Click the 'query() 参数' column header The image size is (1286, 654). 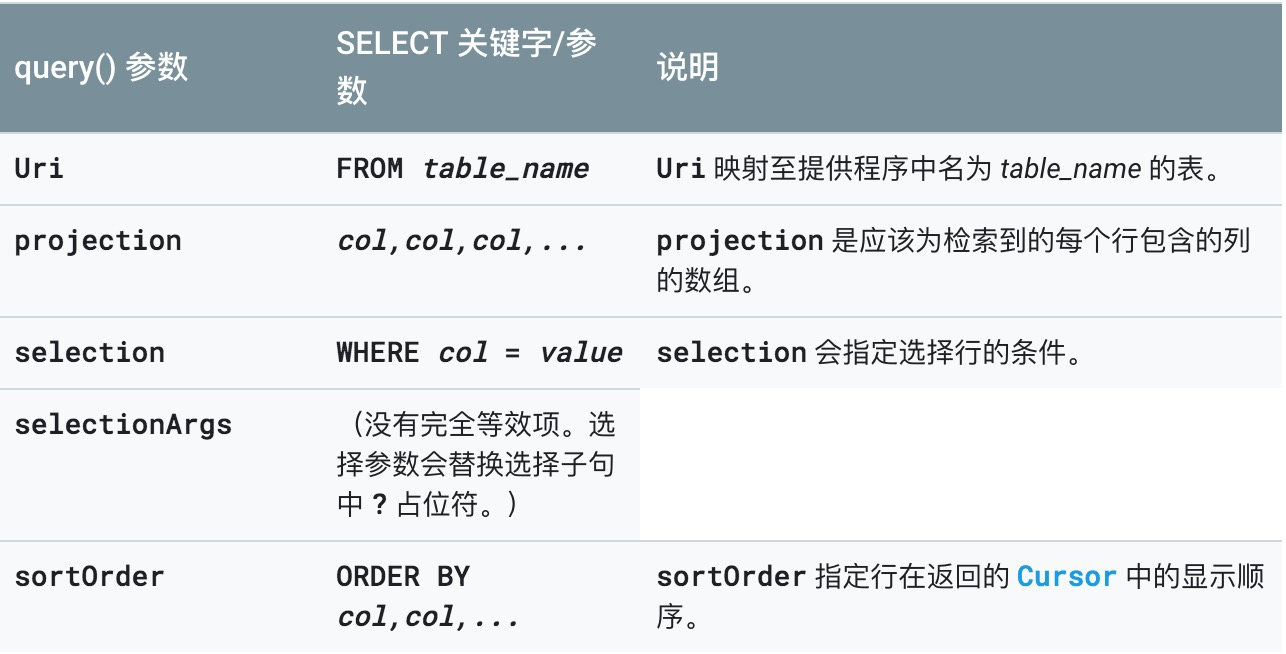(100, 68)
